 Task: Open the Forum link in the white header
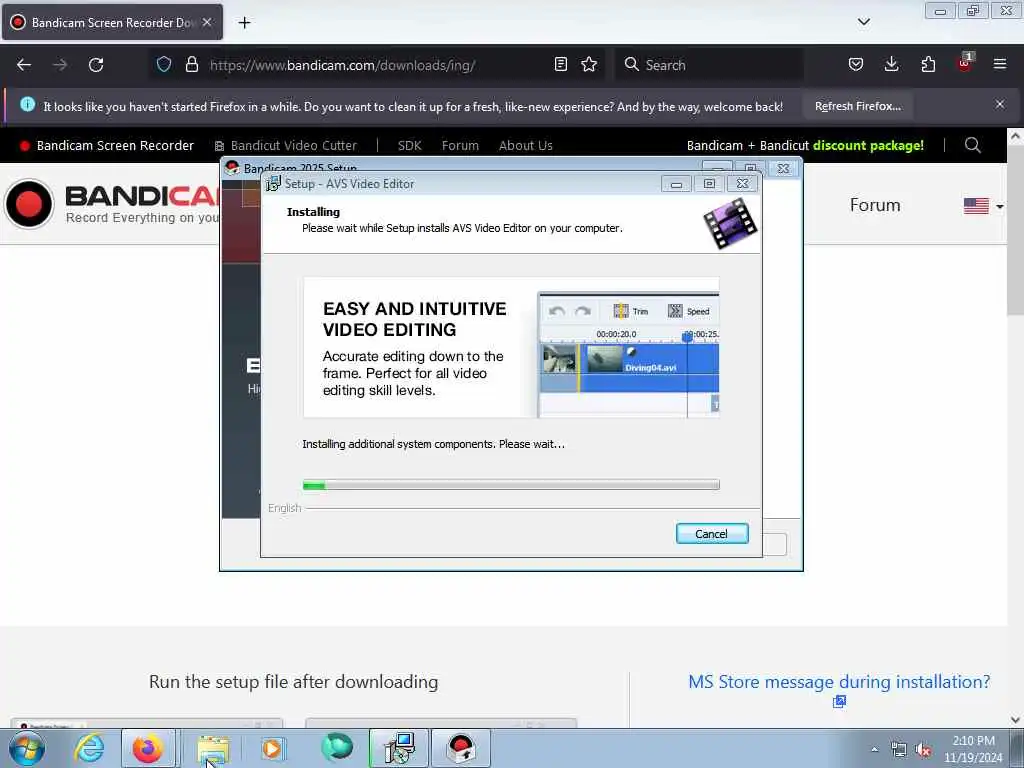pyautogui.click(x=875, y=205)
